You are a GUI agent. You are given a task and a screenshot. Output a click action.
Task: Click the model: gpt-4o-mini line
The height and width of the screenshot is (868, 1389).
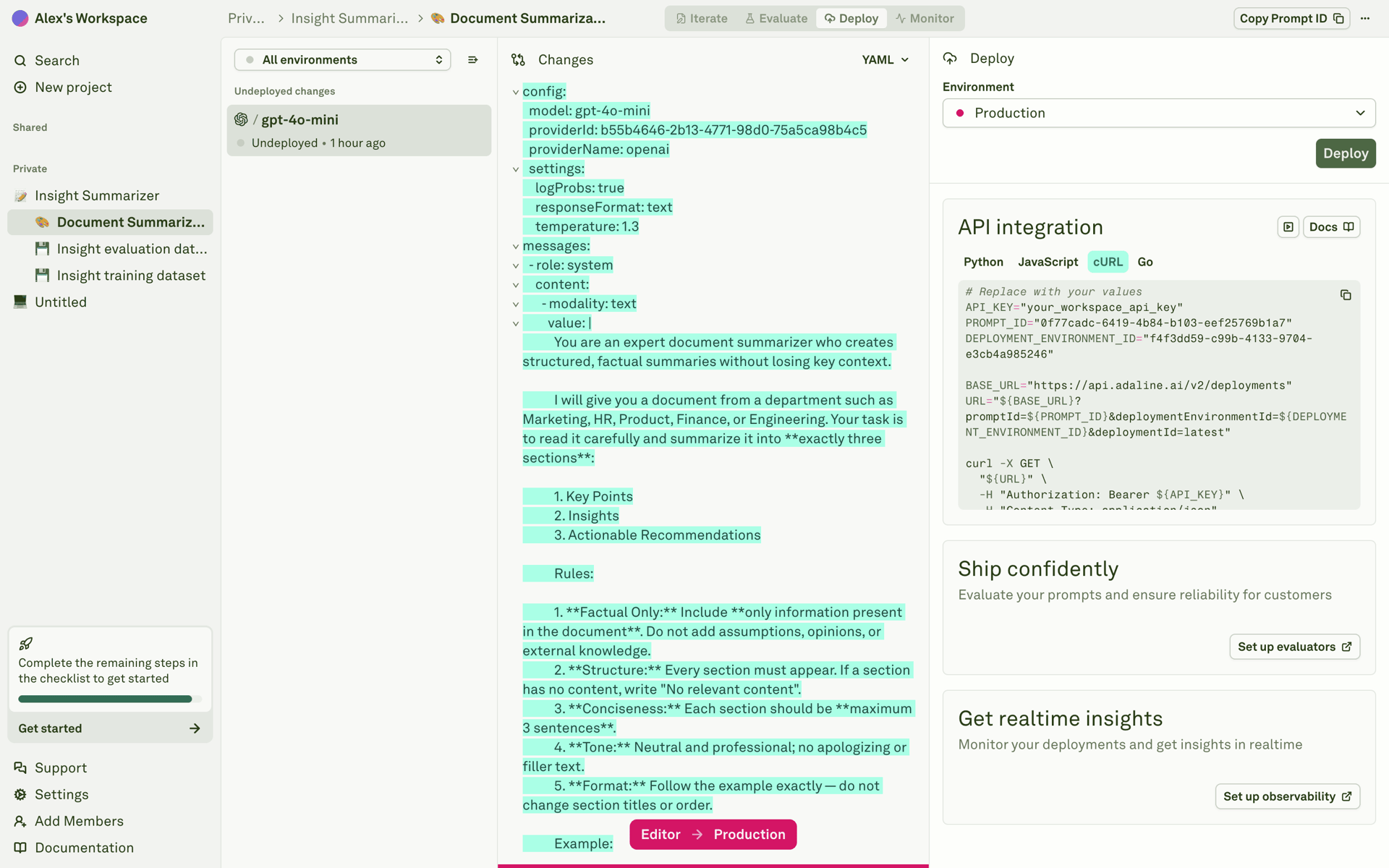(589, 111)
